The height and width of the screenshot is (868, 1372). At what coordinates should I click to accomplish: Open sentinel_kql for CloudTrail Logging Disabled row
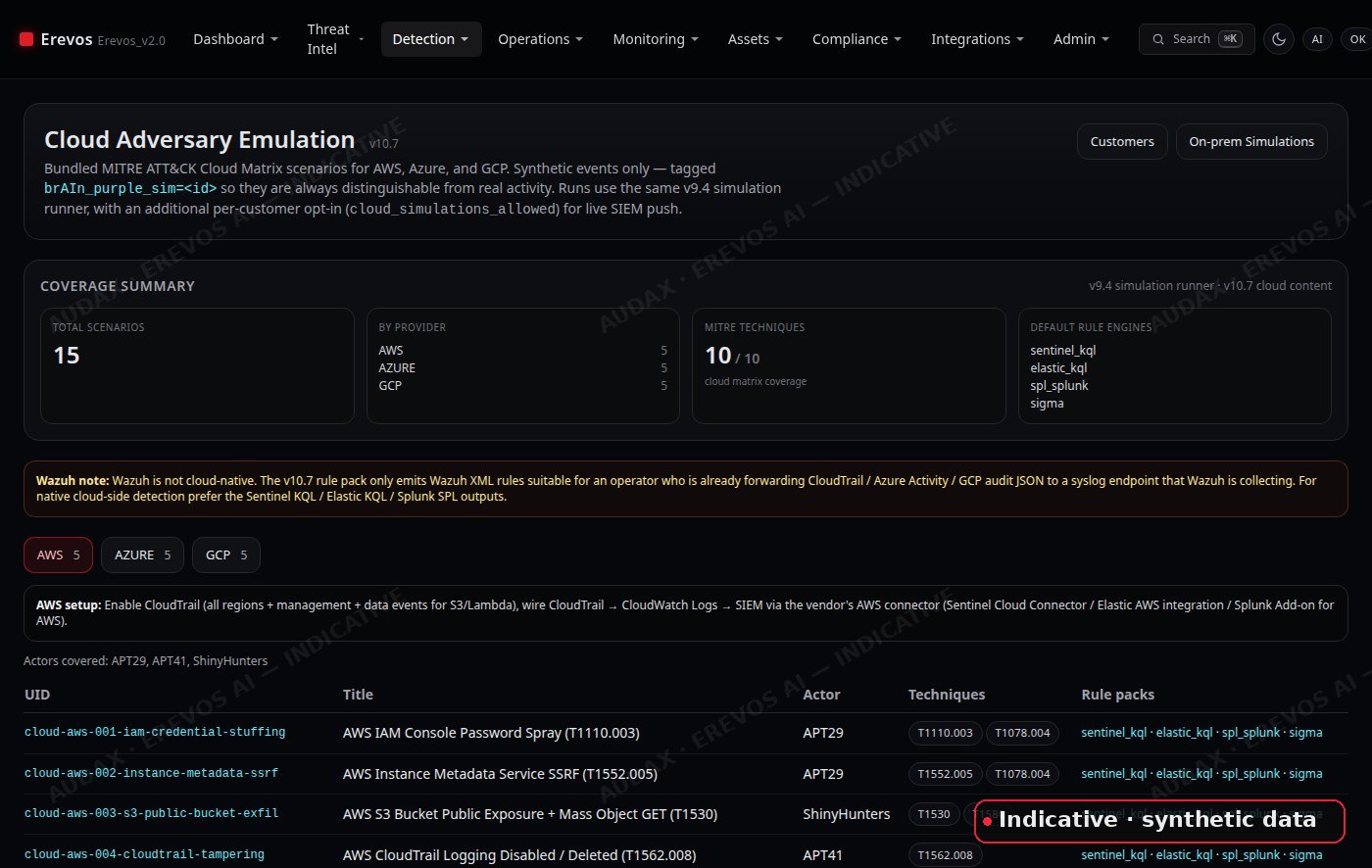point(1113,855)
